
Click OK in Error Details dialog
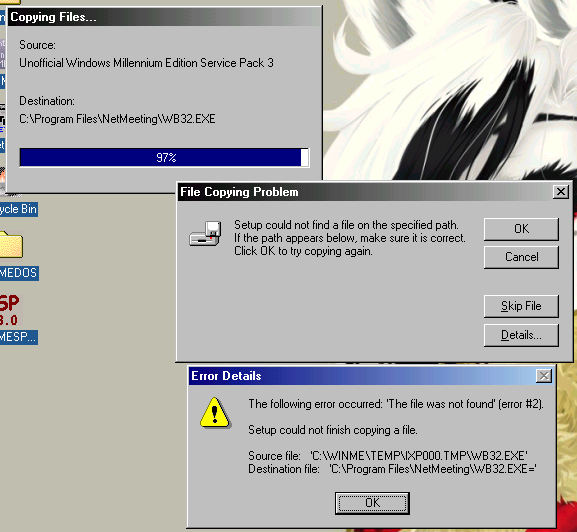tap(372, 503)
